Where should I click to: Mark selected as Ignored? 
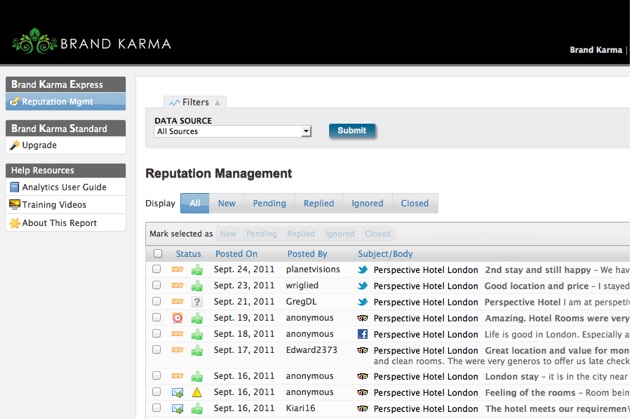[x=340, y=234]
